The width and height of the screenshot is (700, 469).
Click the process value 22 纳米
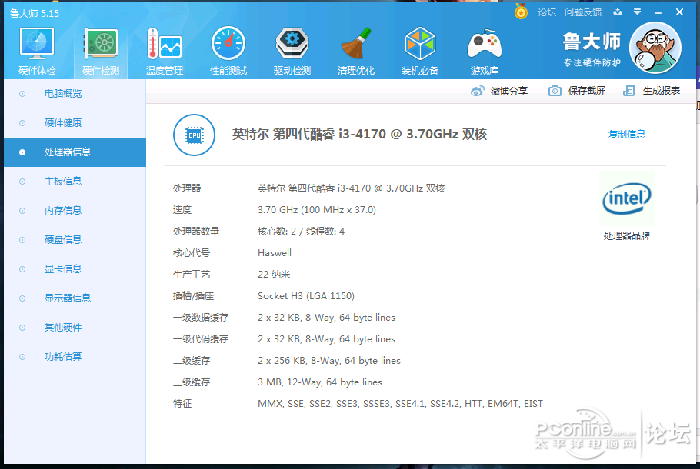(274, 274)
